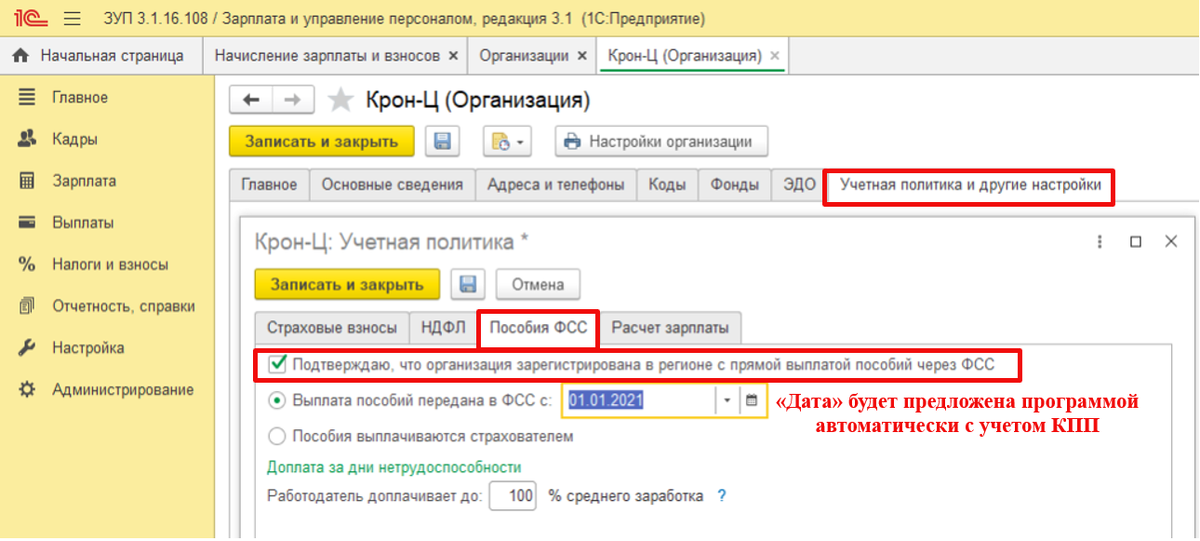Image resolution: width=1200 pixels, height=541 pixels.
Task: Click organization form Записать и закрыть button
Action: pos(321,142)
